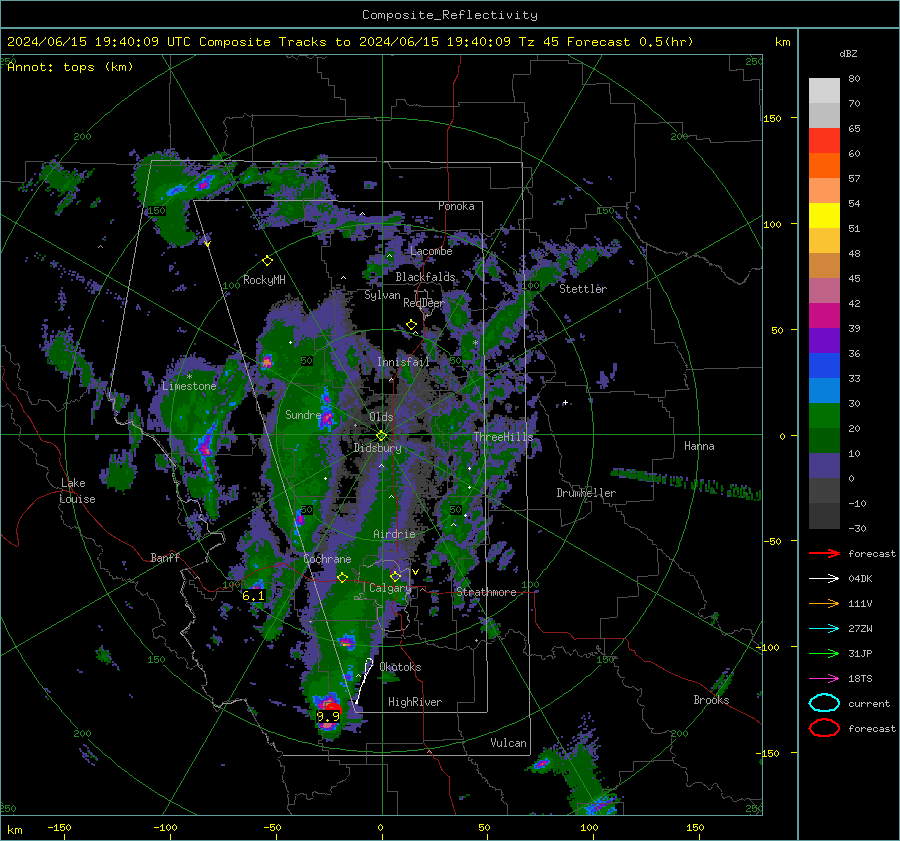Click the Innisfail city label
The height and width of the screenshot is (841, 900).
[403, 362]
